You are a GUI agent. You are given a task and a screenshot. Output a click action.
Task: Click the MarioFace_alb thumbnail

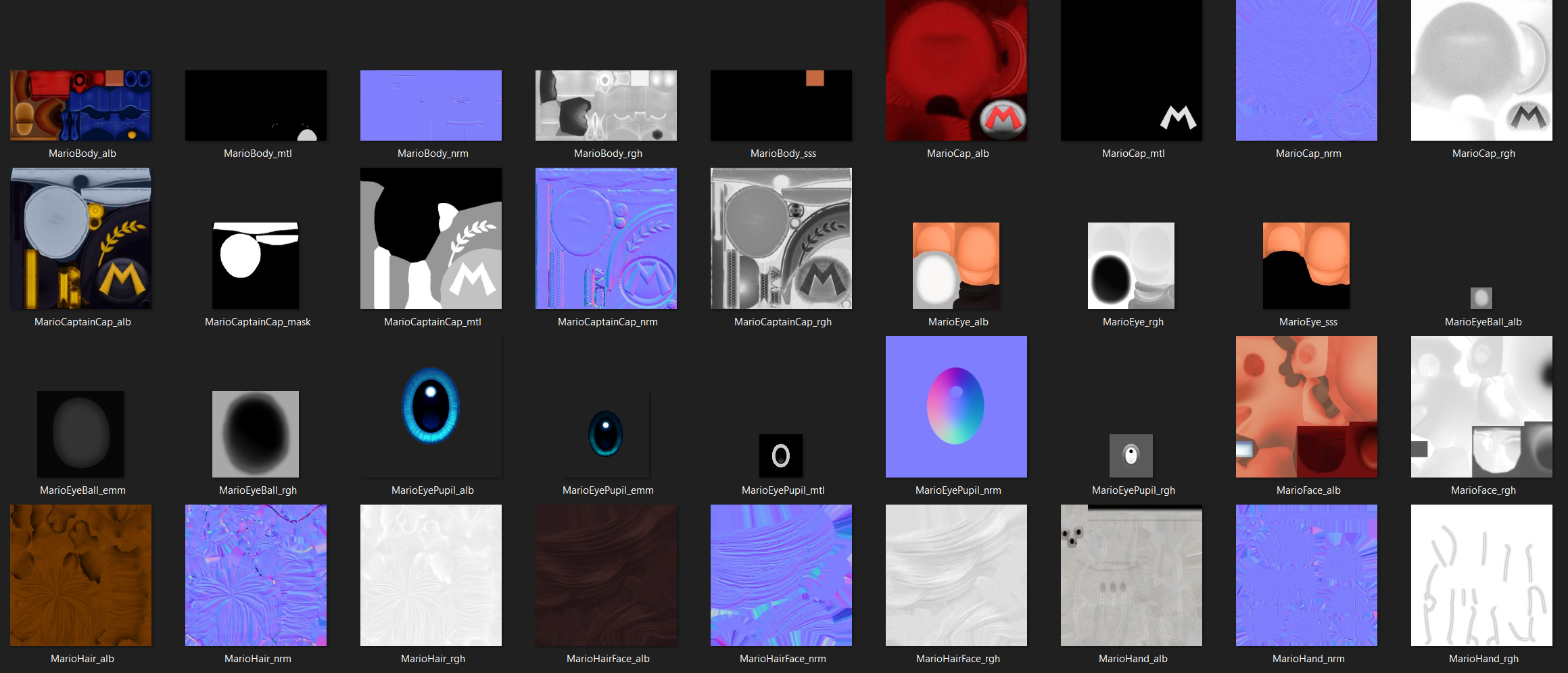click(x=1306, y=407)
